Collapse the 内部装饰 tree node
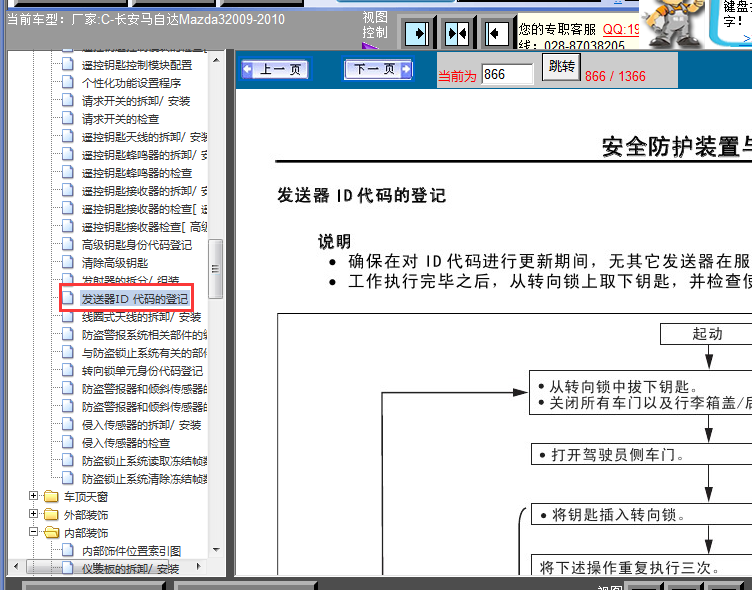This screenshot has height=590, width=752. point(34,533)
